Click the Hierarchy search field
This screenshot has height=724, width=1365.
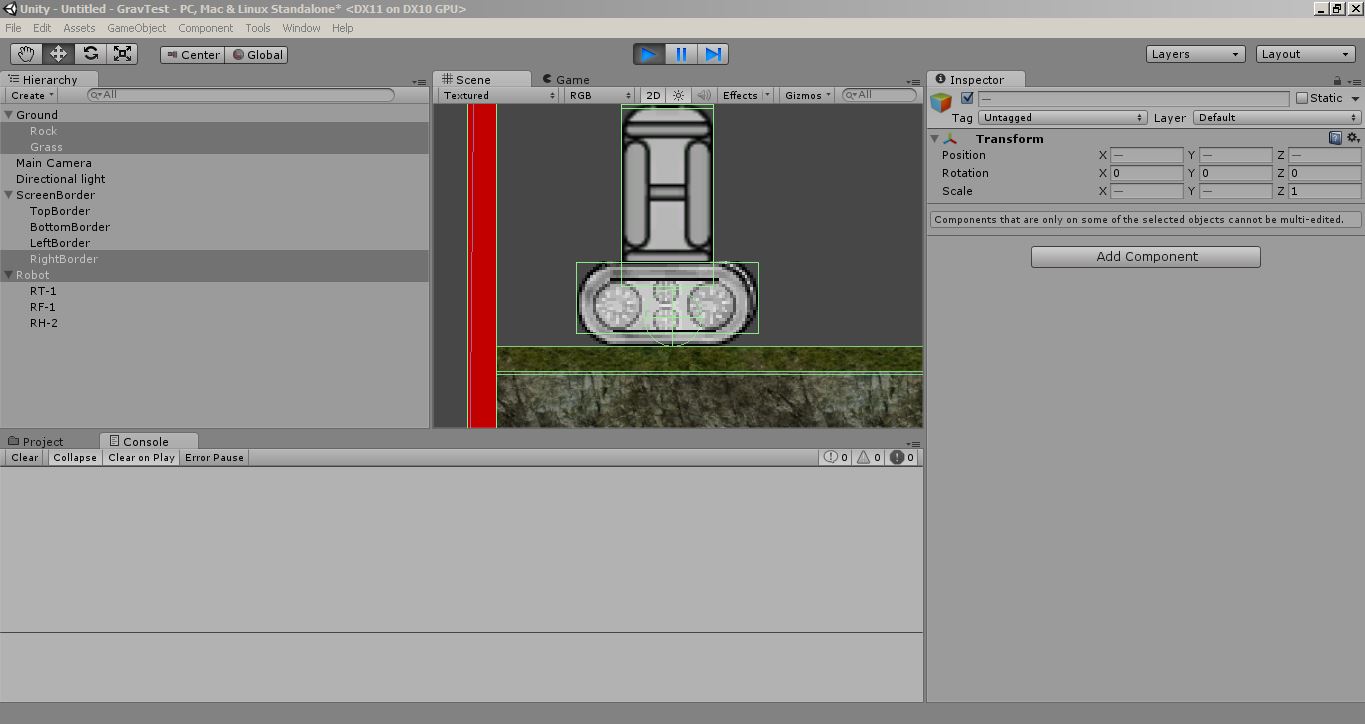click(x=240, y=94)
